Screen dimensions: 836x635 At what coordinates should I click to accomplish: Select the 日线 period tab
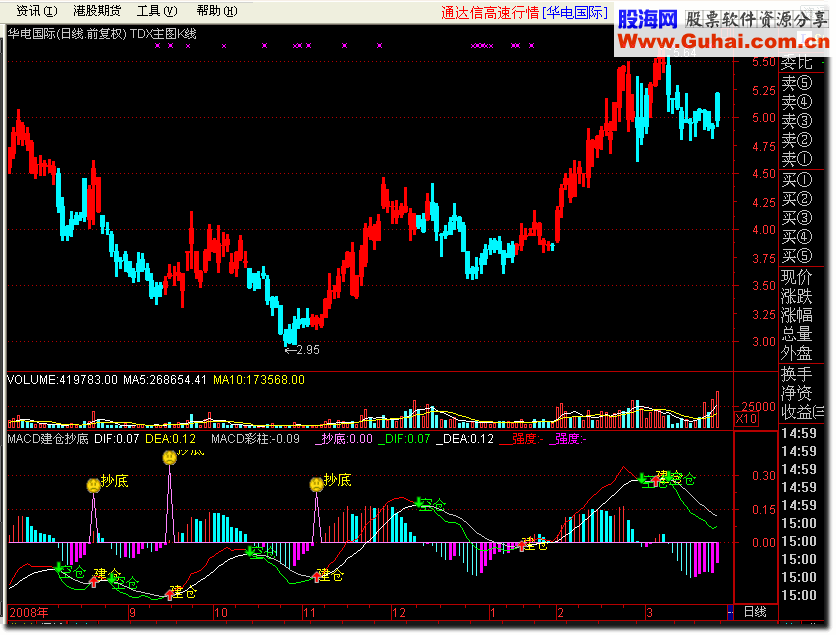(x=755, y=612)
